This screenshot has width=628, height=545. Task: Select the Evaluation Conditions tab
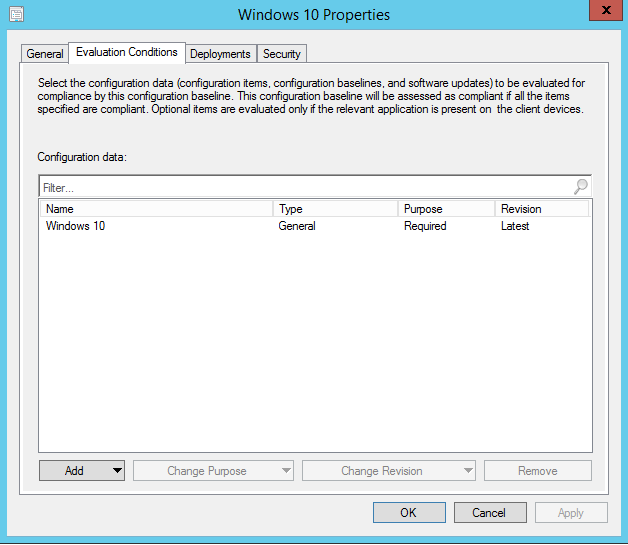click(127, 52)
